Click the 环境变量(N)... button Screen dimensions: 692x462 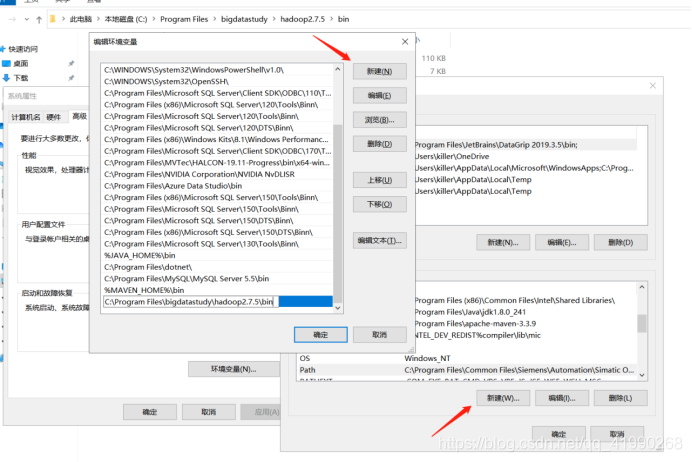tap(234, 369)
